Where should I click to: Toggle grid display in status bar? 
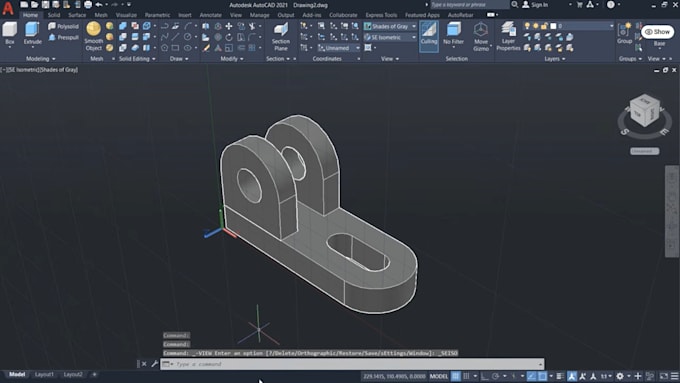(455, 376)
